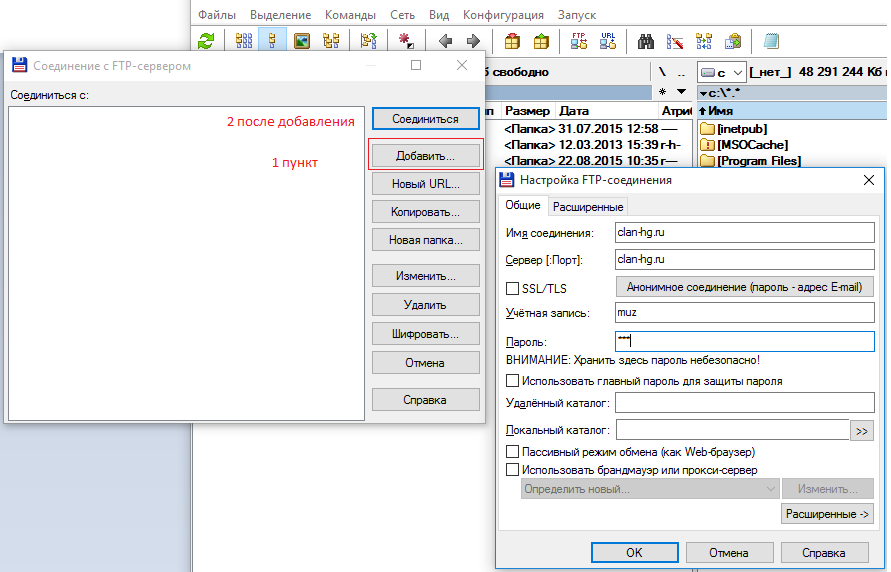Click the Добавить... button

(426, 156)
